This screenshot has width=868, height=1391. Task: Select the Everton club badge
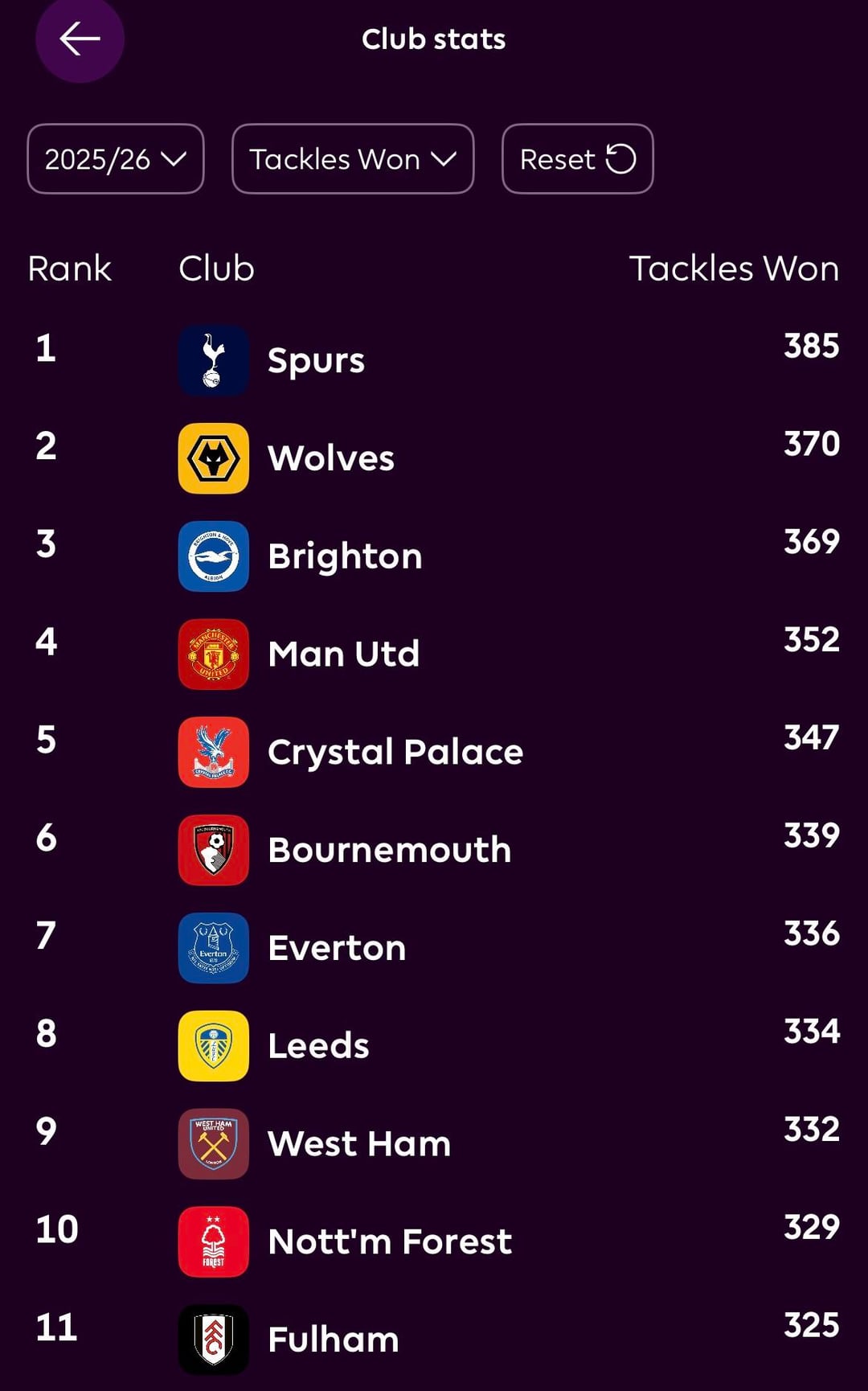click(x=214, y=948)
